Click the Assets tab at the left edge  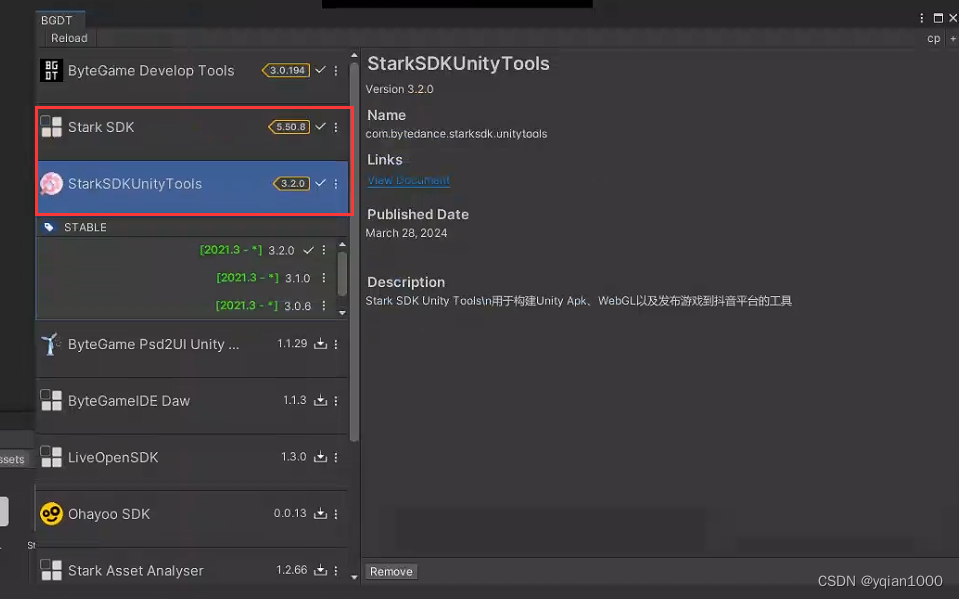point(12,459)
